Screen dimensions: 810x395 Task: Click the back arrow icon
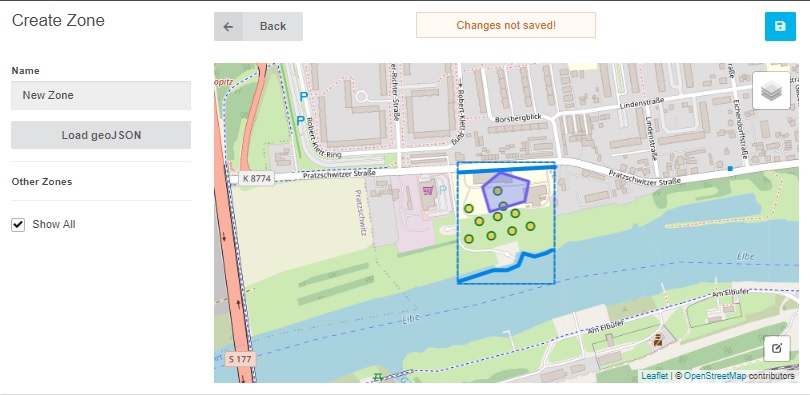(228, 26)
